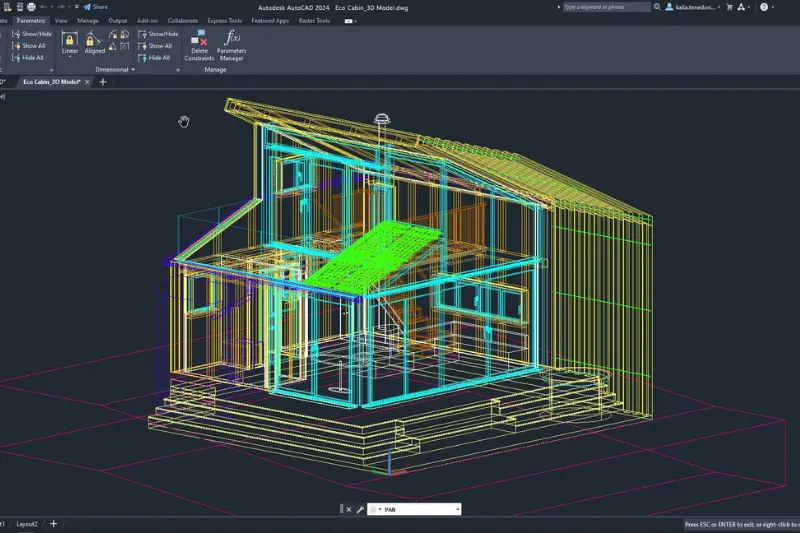The height and width of the screenshot is (533, 800).
Task: Click the Share button
Action: 96,6
